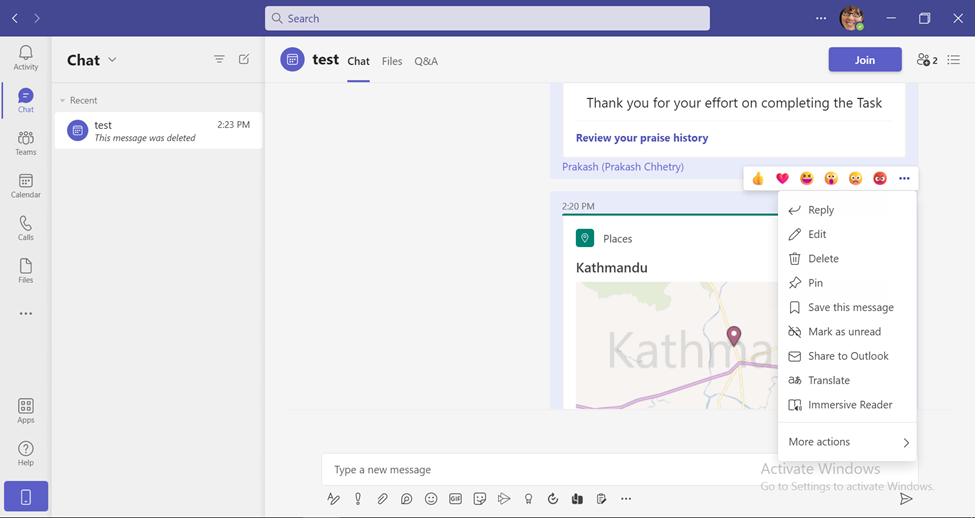
Task: Show more apps ellipsis in sidebar
Action: [25, 313]
